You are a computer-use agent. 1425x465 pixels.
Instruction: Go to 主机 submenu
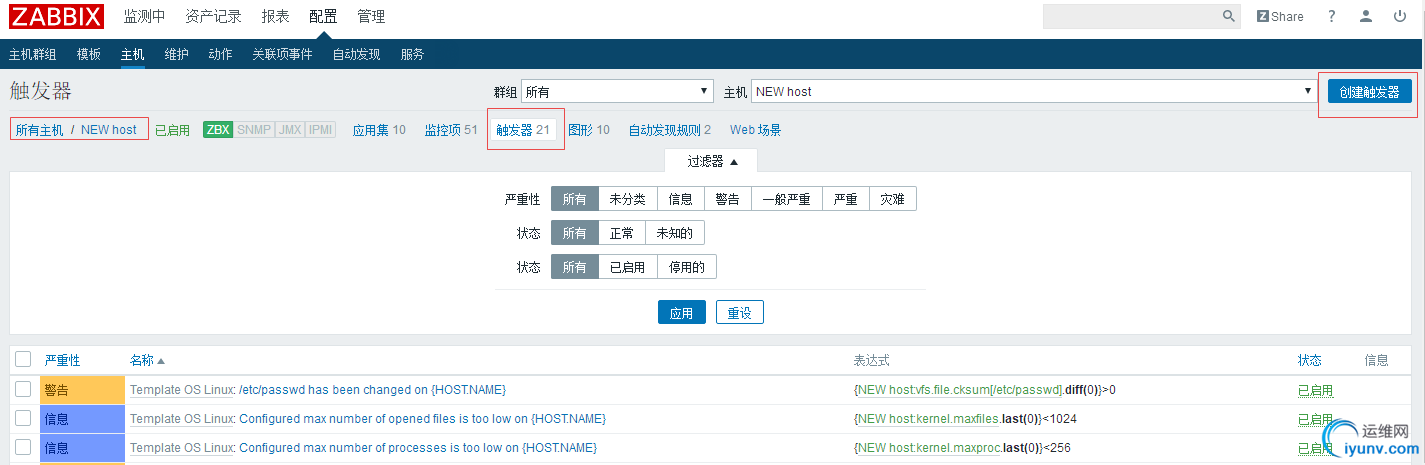pos(133,54)
